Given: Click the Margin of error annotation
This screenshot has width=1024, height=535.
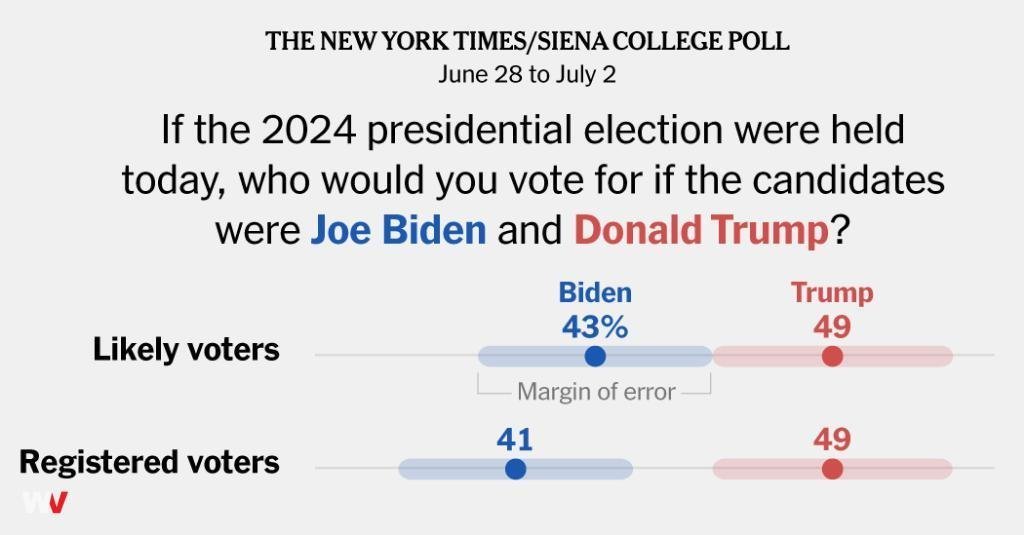Looking at the screenshot, I should [x=596, y=392].
